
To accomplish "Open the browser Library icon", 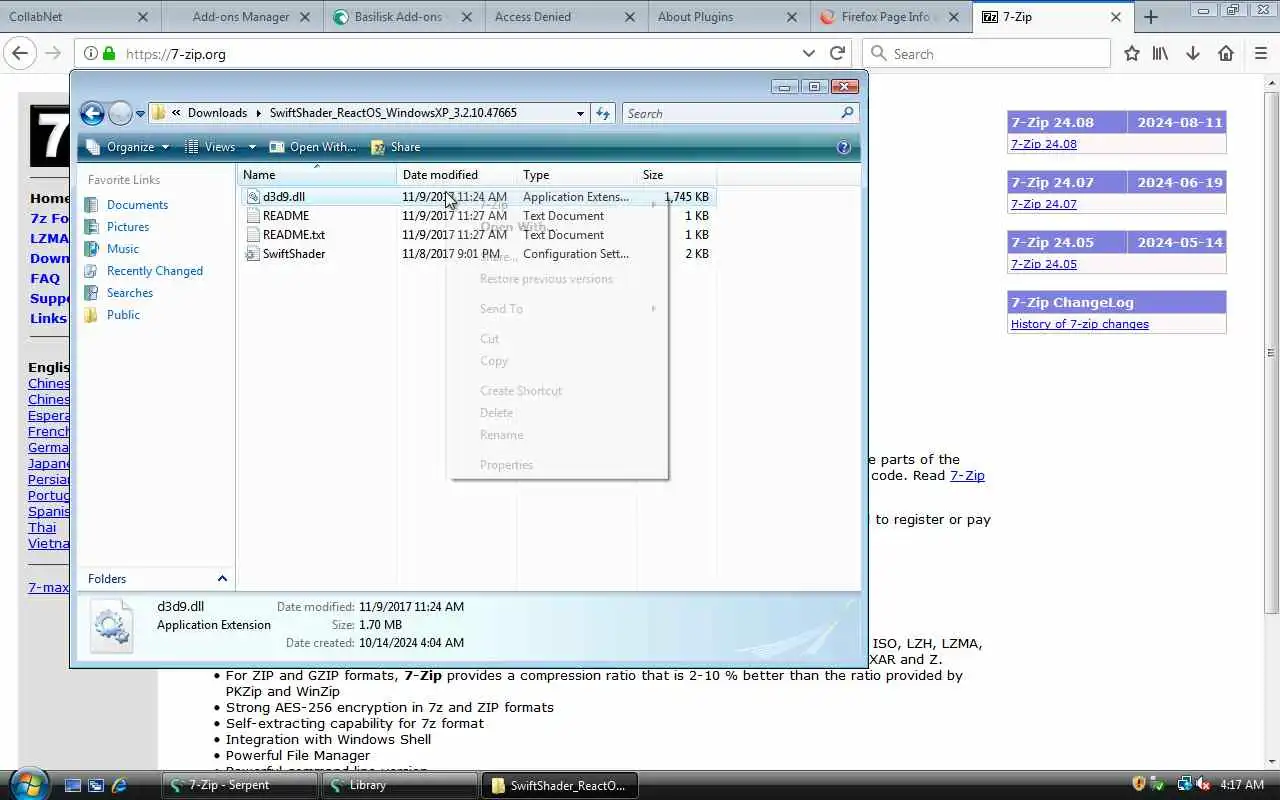I will [1161, 54].
